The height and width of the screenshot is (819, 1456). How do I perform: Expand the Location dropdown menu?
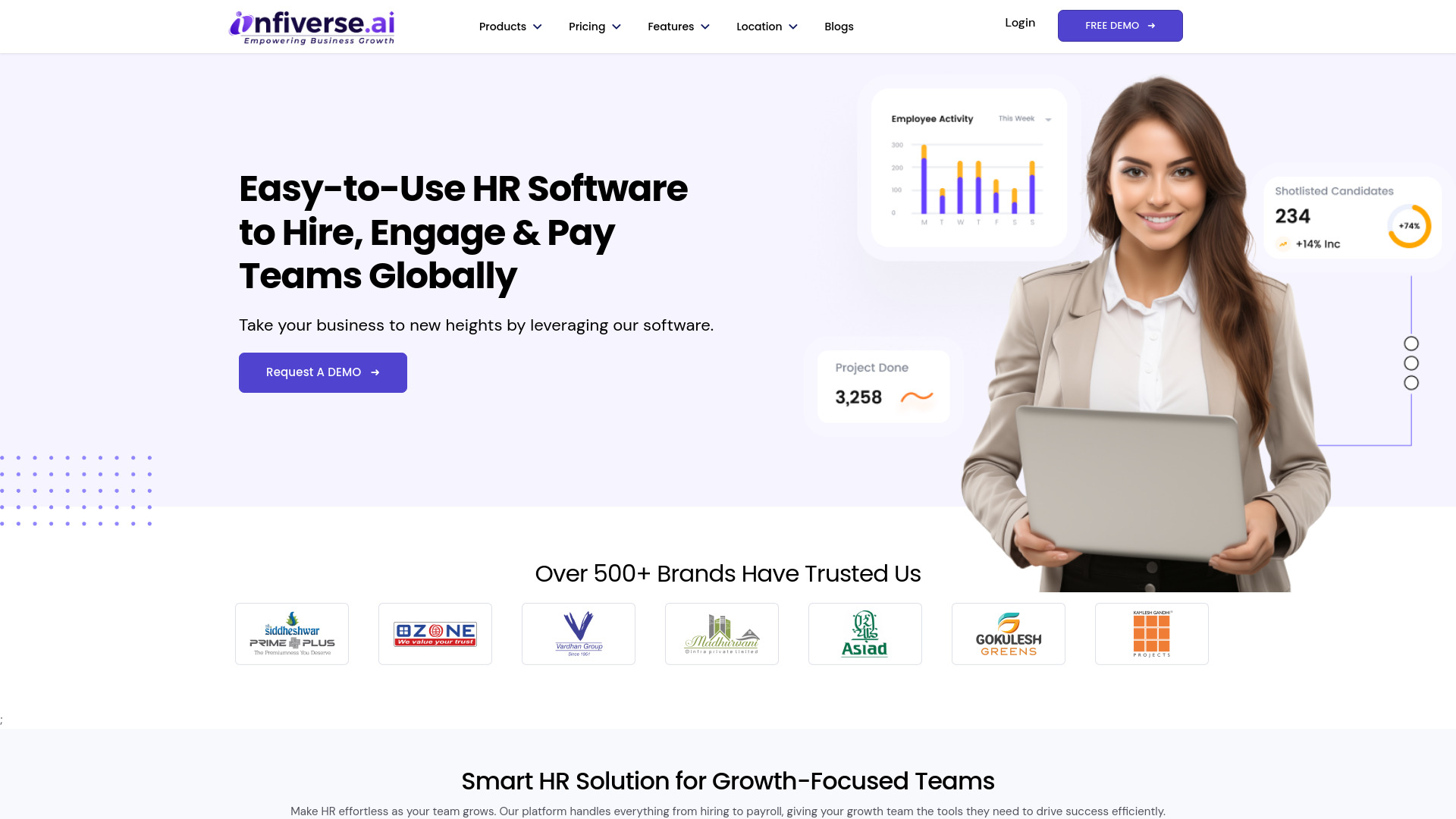tap(765, 27)
